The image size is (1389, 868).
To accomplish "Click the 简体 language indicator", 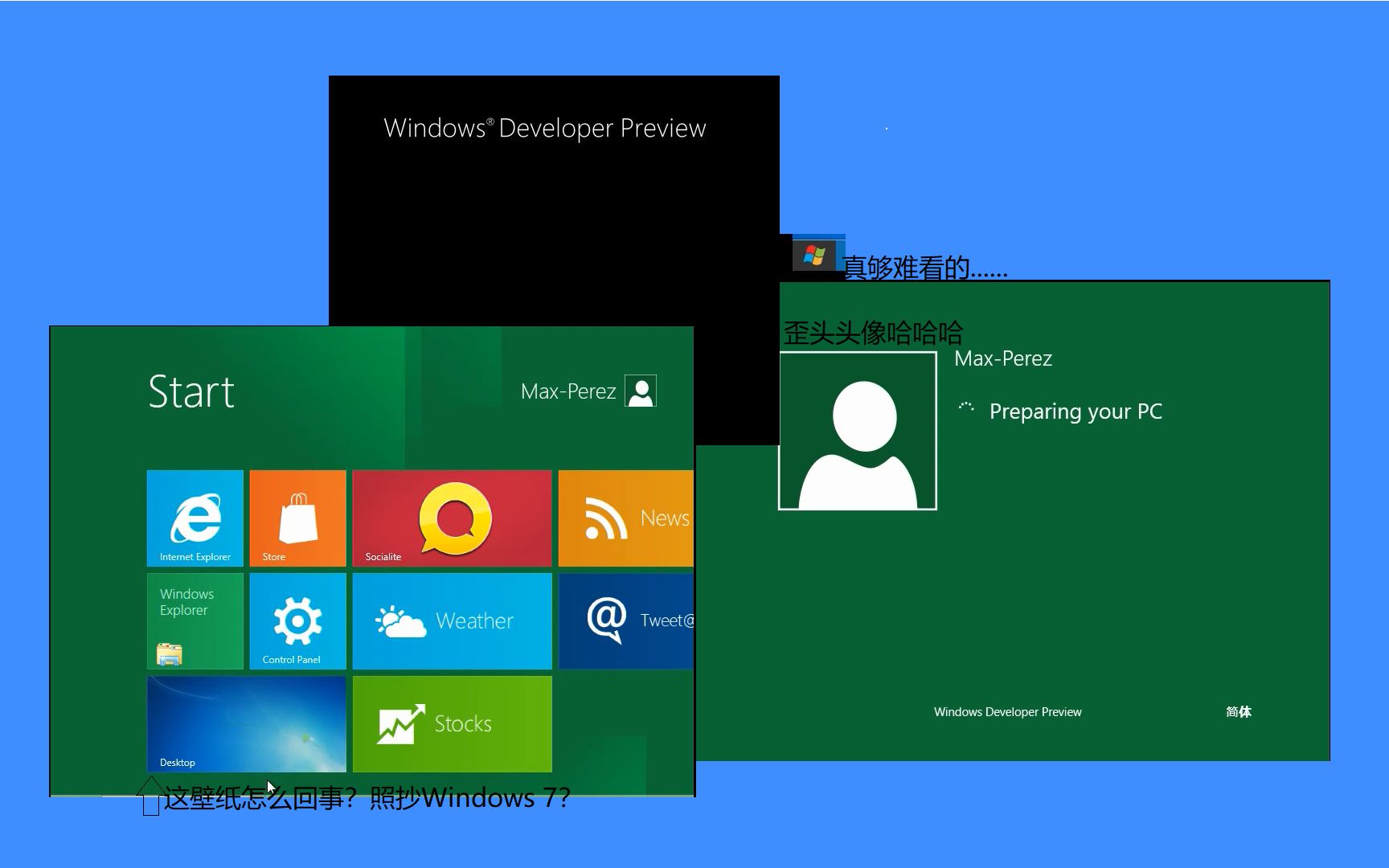I will (1239, 711).
